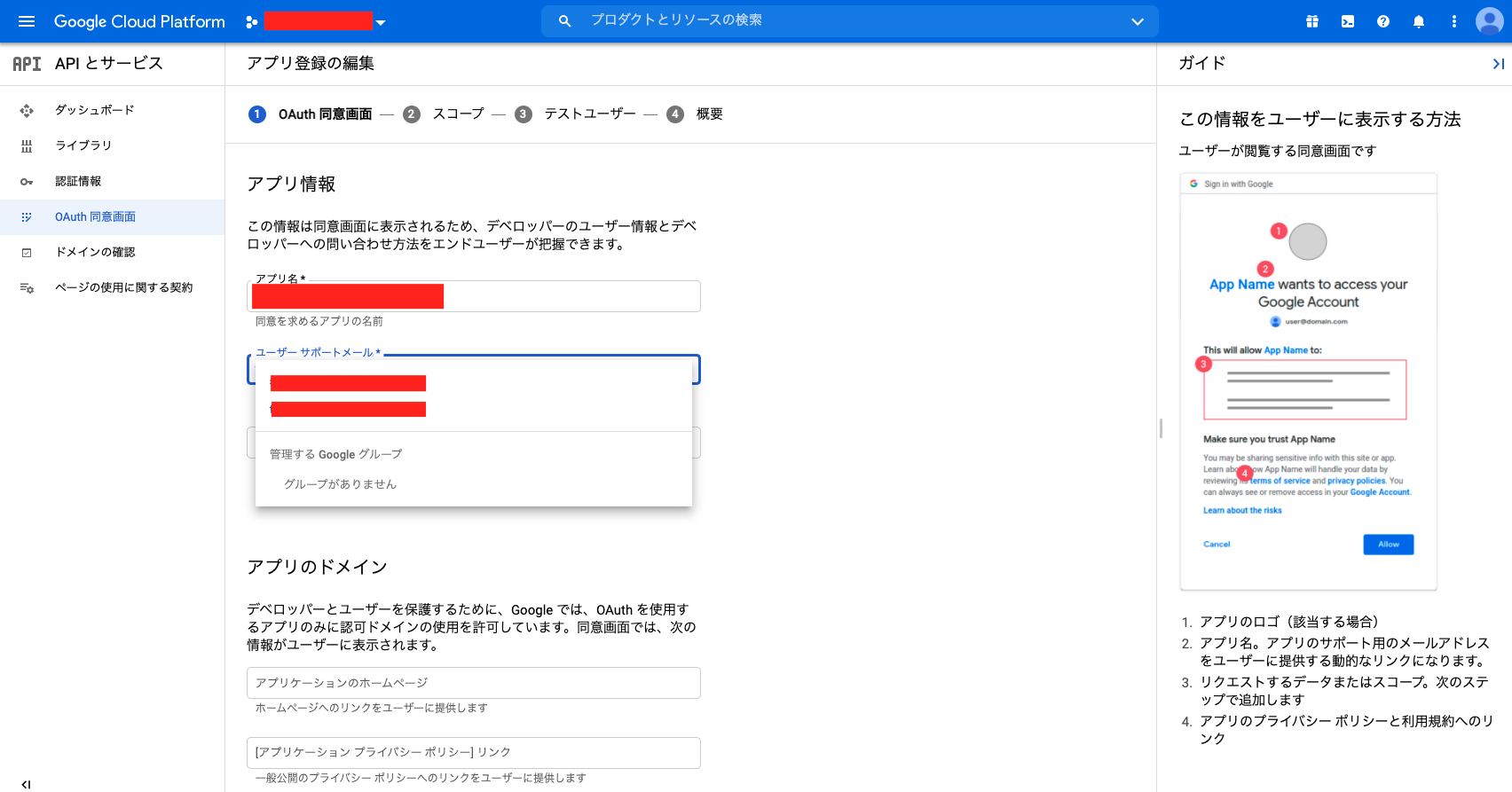
Task: Go to step 3 テストユーザー
Action: click(x=575, y=114)
